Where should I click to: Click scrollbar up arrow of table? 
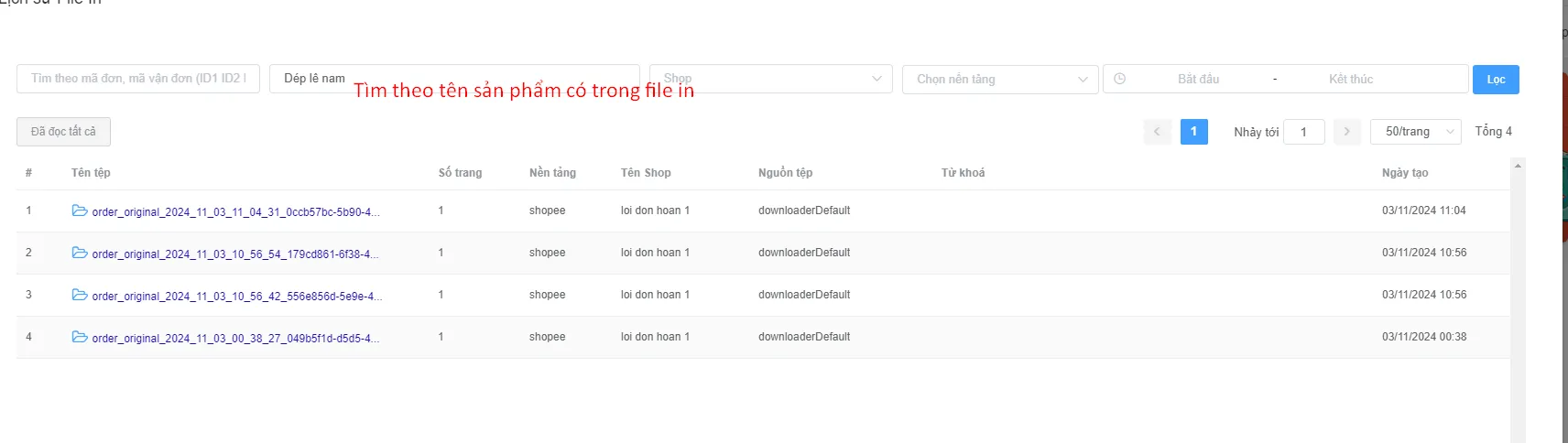(x=1518, y=166)
